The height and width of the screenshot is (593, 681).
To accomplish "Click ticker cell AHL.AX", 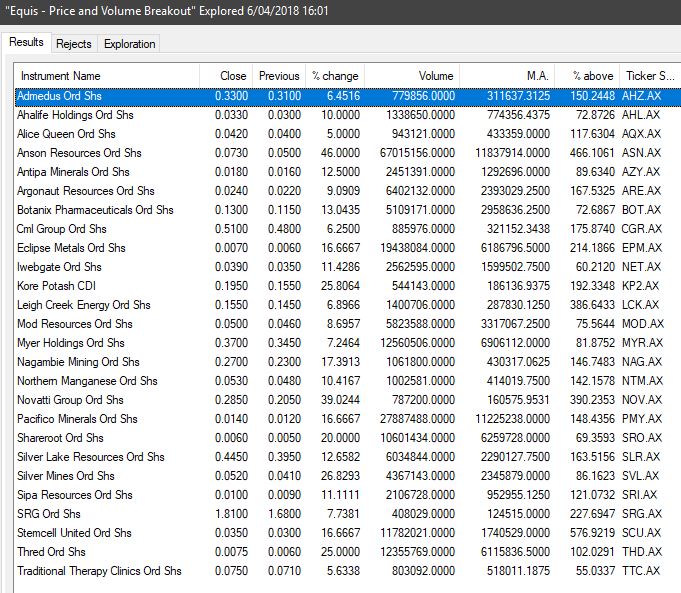I will tap(641, 115).
